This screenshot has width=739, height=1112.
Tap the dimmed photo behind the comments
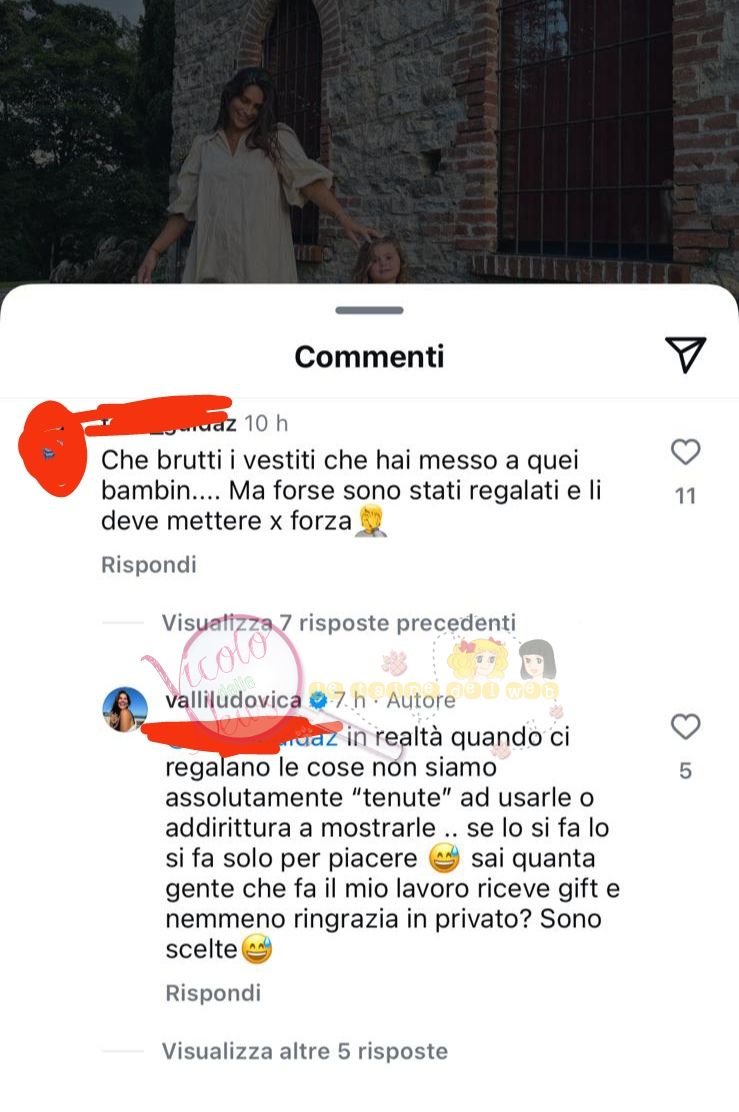(x=369, y=142)
